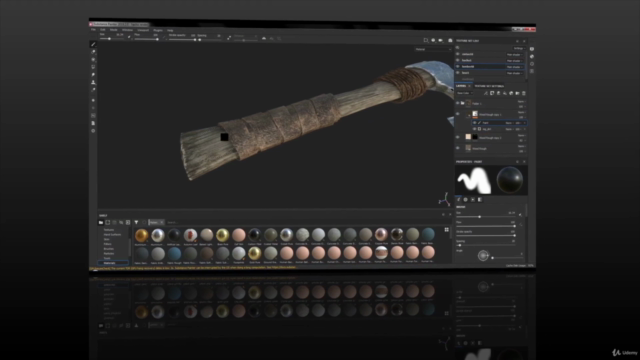Open blend mode dropdown of Paint effect
The height and width of the screenshot is (360, 640).
pos(509,123)
